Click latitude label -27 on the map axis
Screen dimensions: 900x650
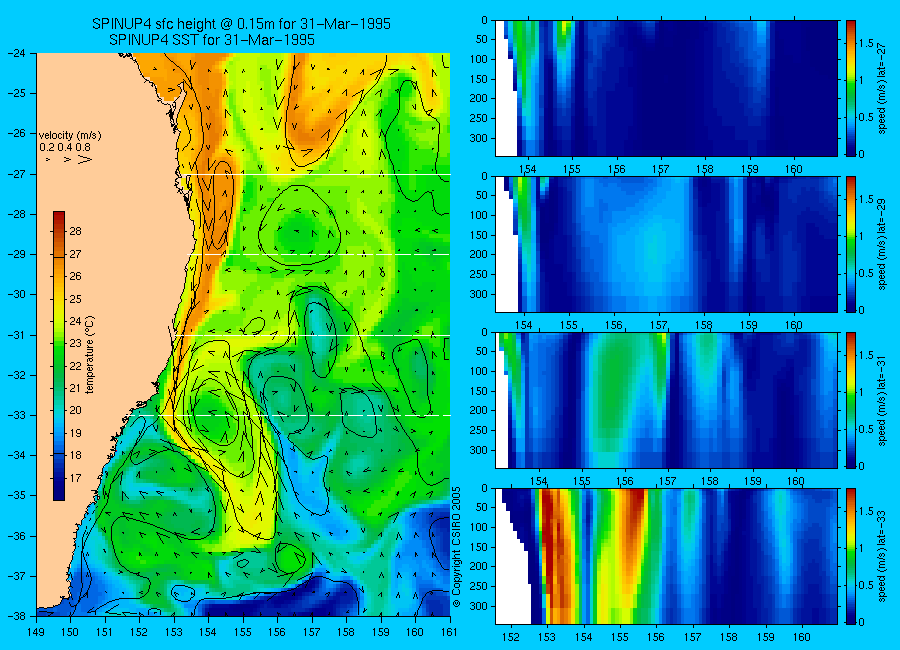tap(16, 174)
